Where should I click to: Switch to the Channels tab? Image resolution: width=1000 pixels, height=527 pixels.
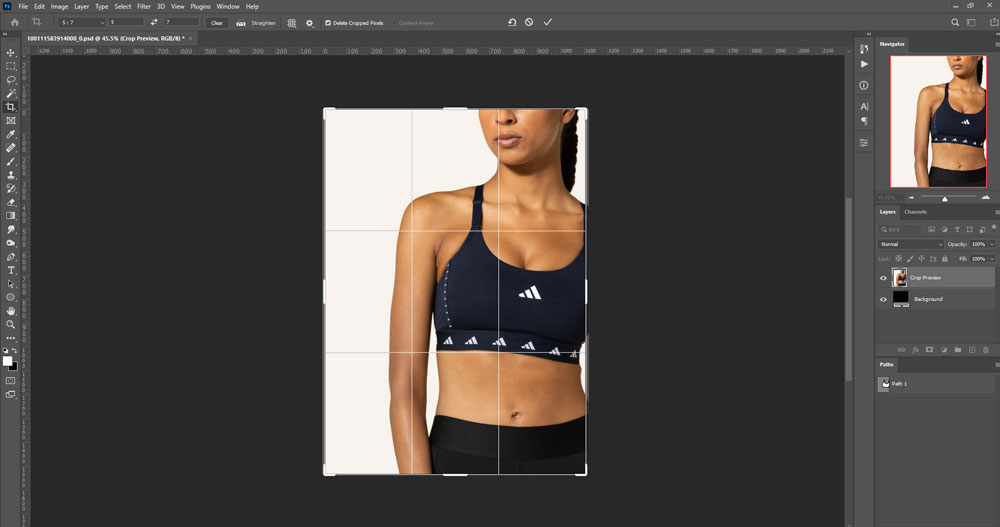(915, 212)
